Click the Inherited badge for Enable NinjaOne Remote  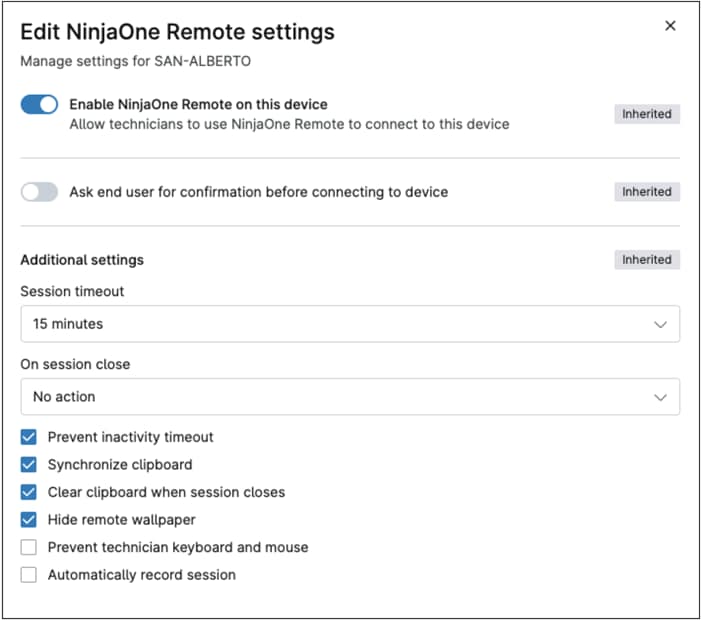(647, 114)
